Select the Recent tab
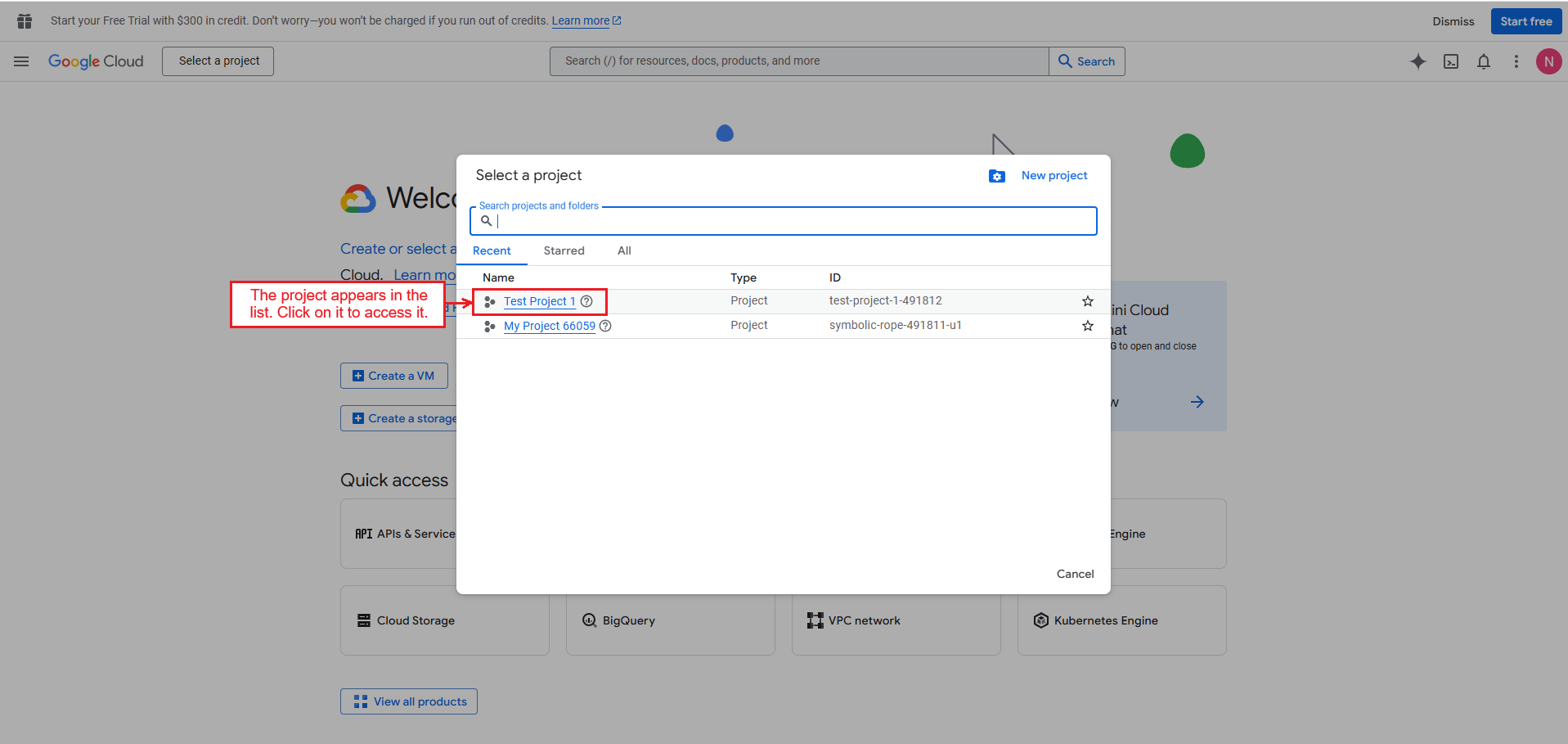The width and height of the screenshot is (1568, 744). (492, 250)
